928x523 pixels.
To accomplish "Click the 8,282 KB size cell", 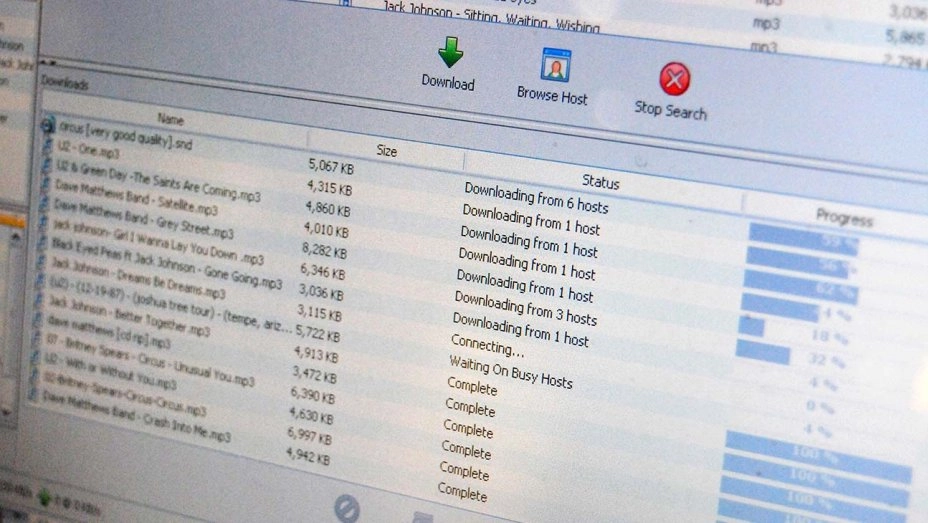I will (324, 250).
